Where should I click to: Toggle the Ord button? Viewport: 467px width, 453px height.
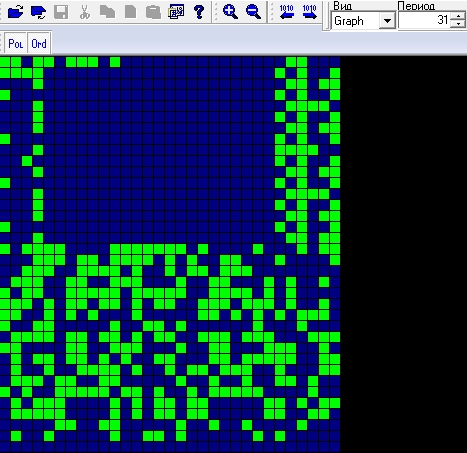(39, 43)
